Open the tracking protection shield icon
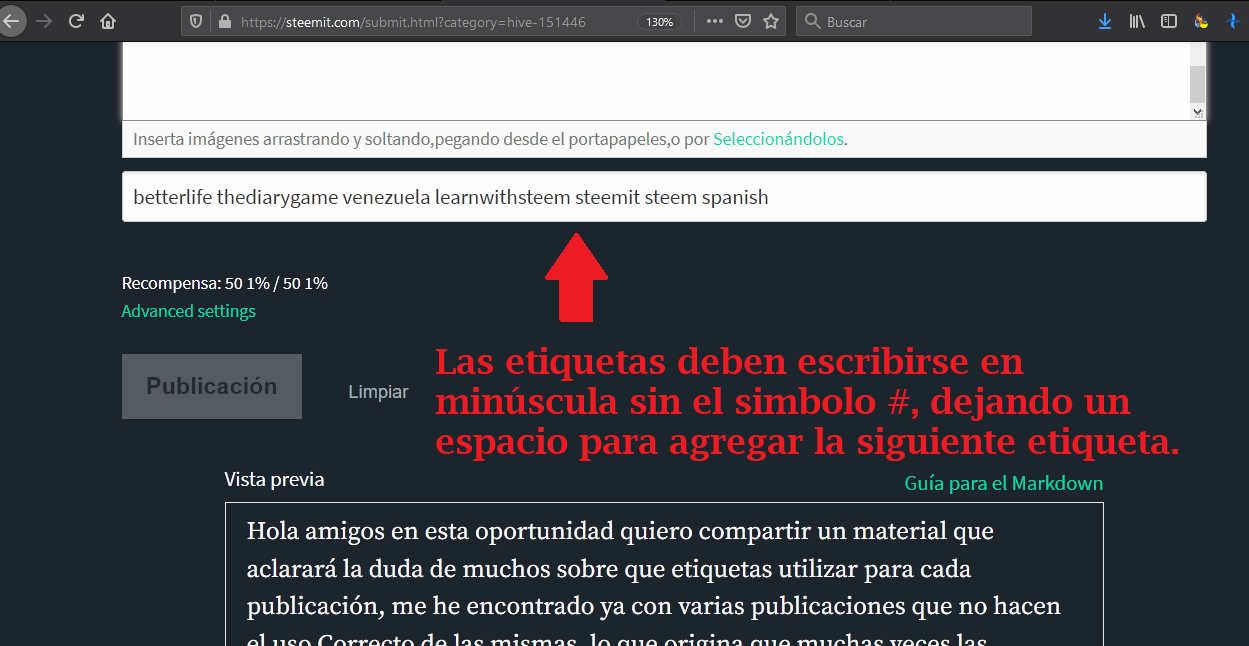1249x646 pixels. 197,21
